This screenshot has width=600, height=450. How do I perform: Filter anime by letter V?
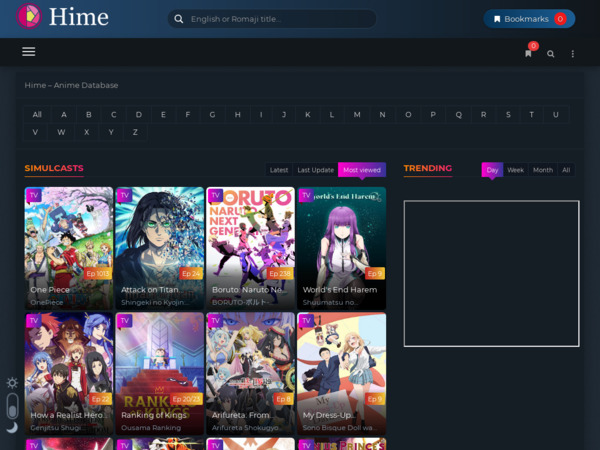point(35,132)
